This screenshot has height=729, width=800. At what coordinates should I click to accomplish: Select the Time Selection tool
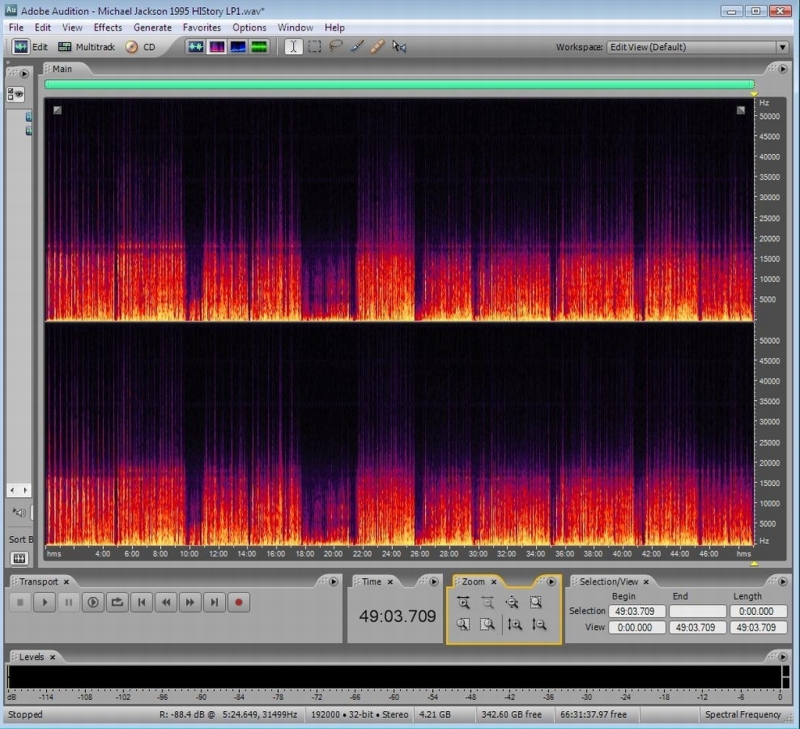[293, 47]
